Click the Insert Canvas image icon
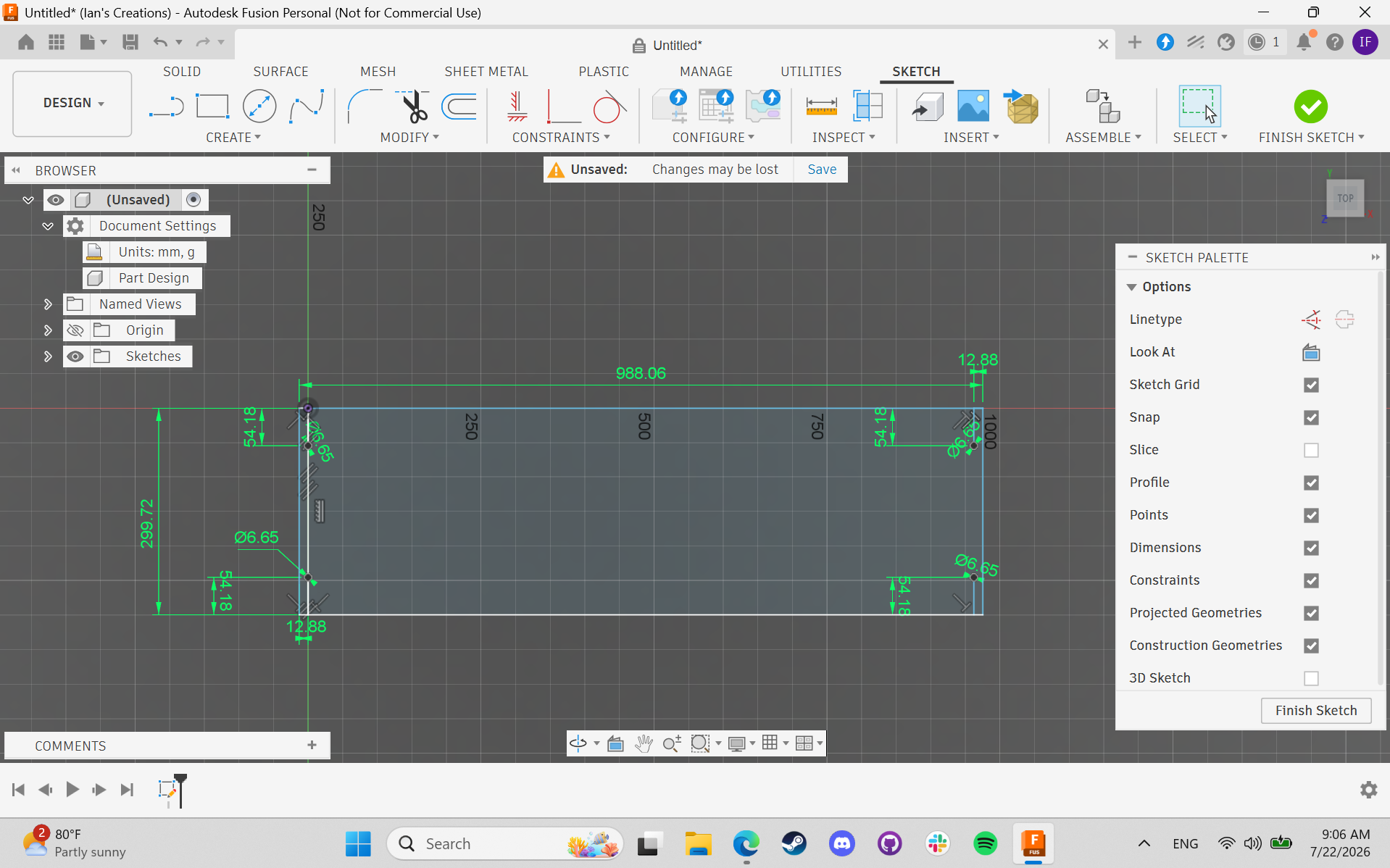The height and width of the screenshot is (868, 1390). (x=973, y=107)
